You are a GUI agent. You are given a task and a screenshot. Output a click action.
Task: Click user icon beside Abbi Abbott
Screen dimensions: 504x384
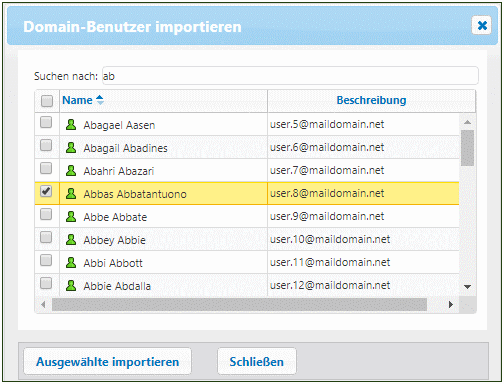click(71, 262)
